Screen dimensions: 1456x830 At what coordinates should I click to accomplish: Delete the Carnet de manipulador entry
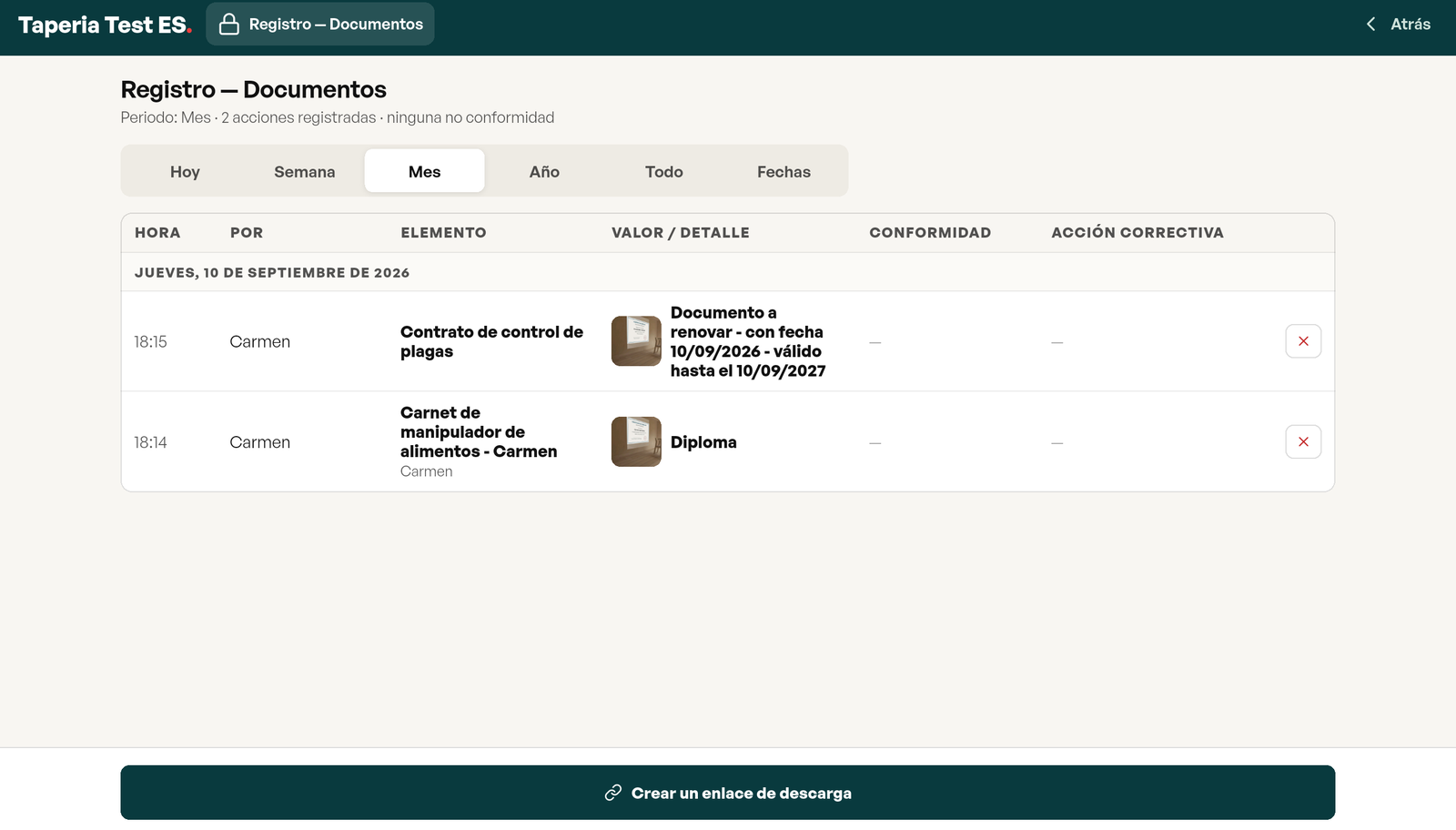pos(1303,442)
